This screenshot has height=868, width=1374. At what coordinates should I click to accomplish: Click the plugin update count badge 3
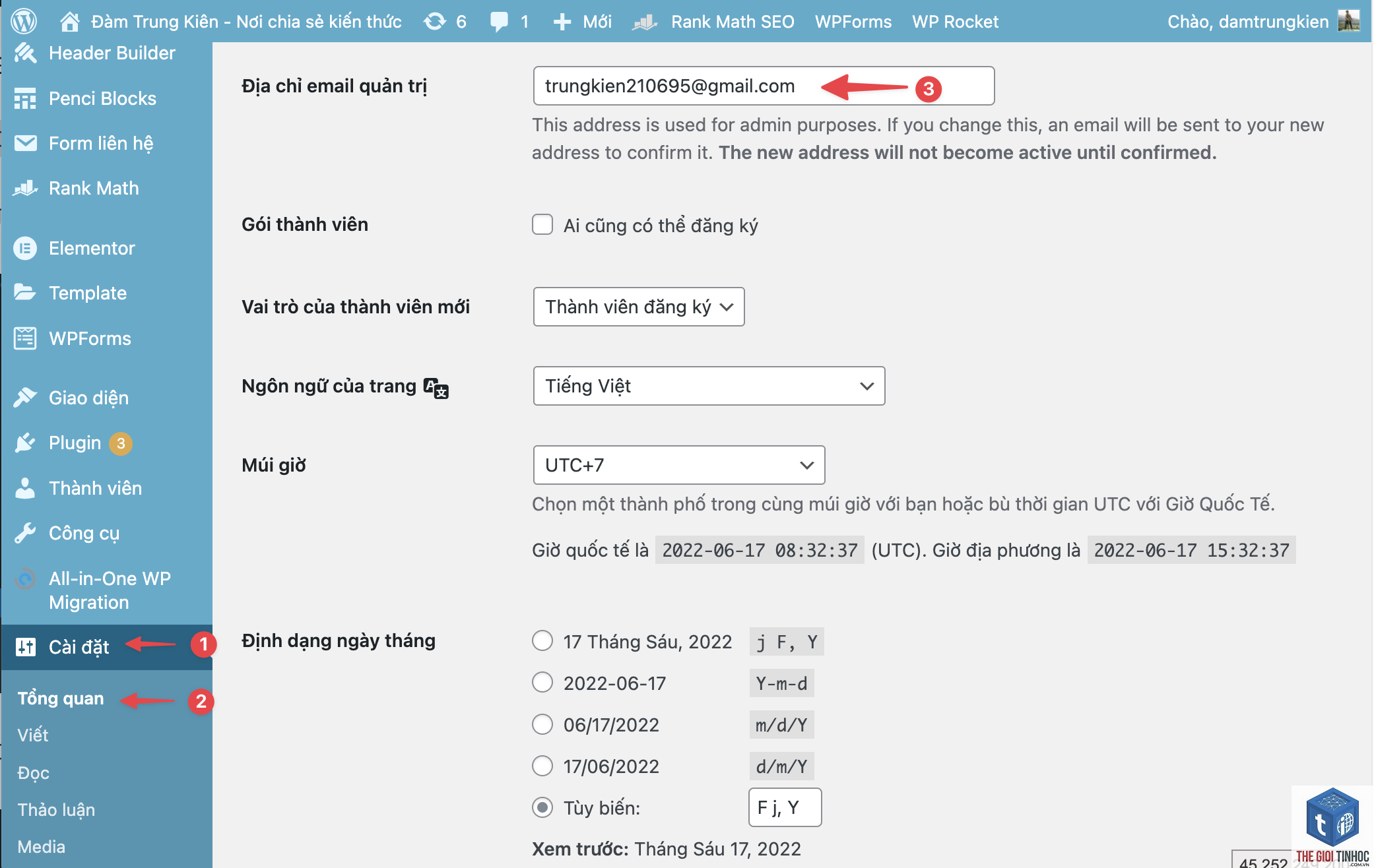tap(121, 443)
